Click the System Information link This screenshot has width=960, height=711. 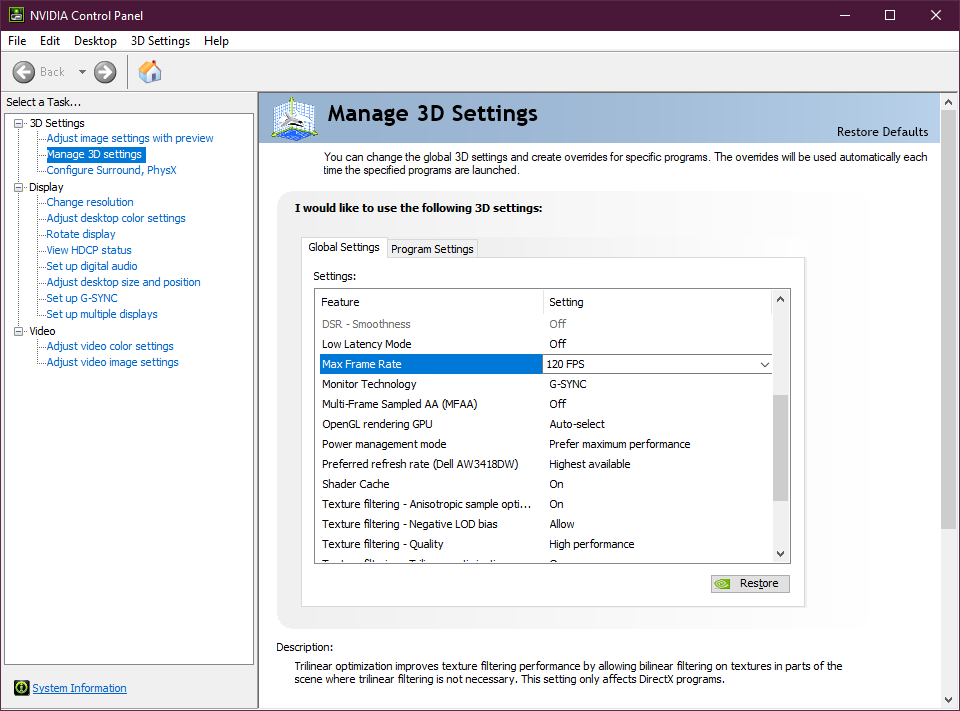(x=80, y=688)
